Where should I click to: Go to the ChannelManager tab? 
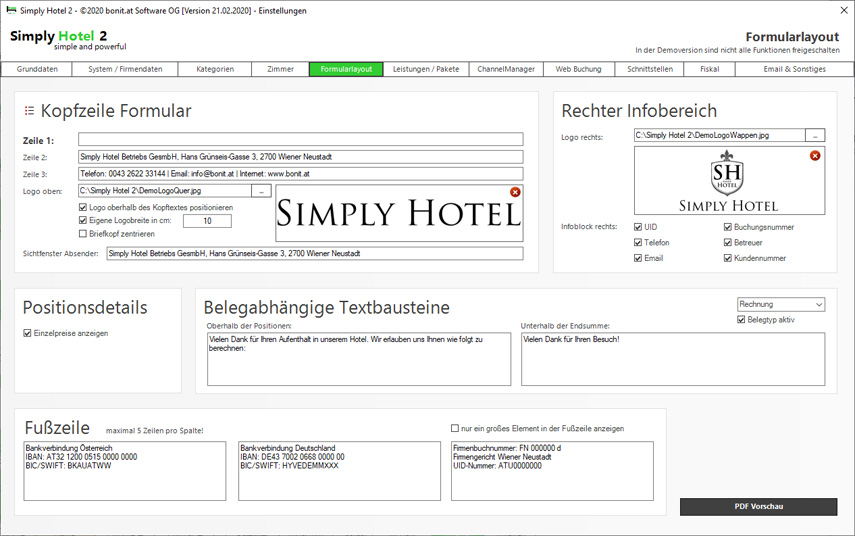(506, 70)
